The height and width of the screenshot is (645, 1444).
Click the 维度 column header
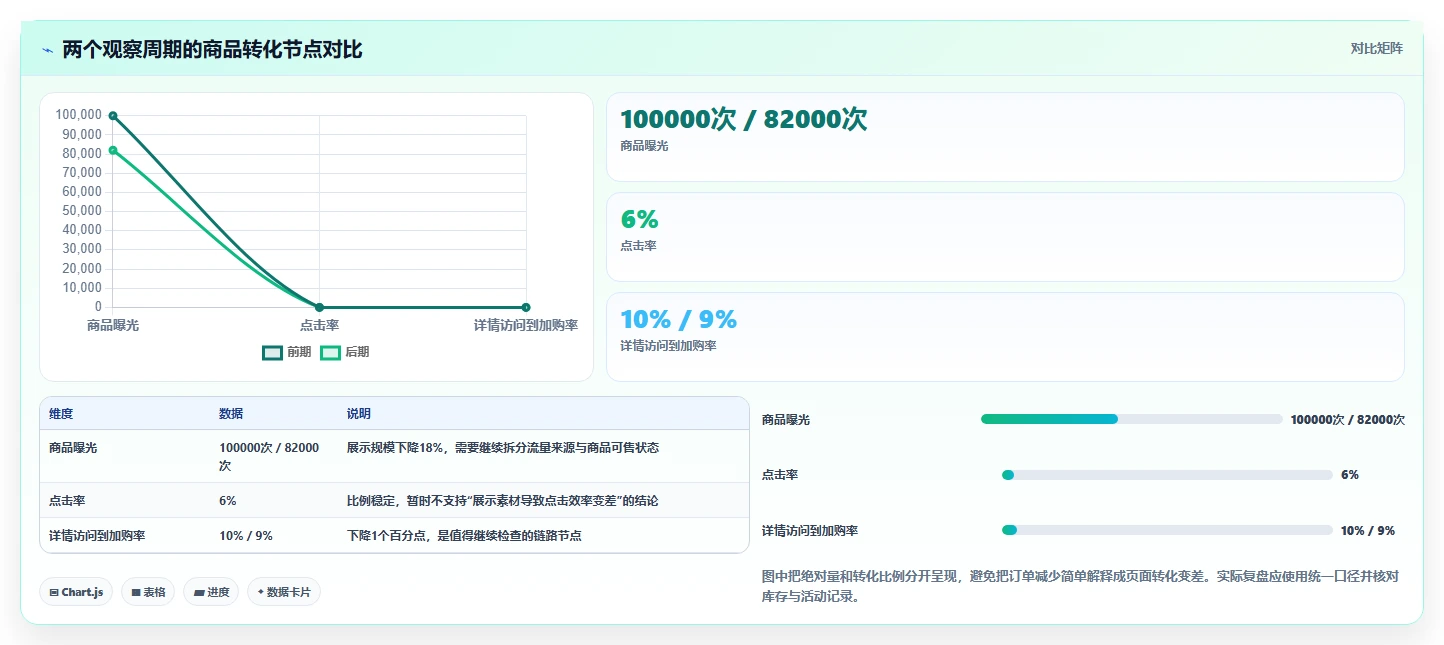pos(61,414)
